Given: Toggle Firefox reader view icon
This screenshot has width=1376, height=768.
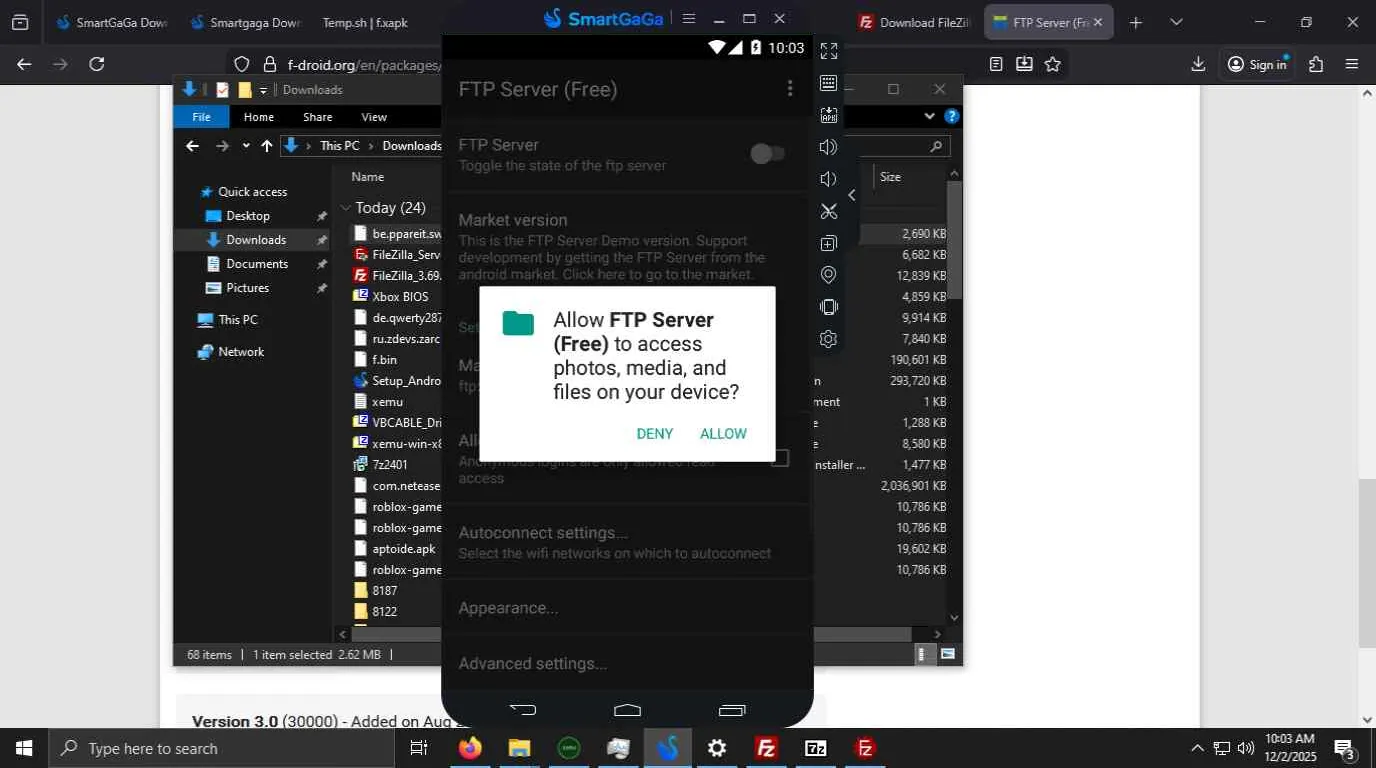Looking at the screenshot, I should (996, 64).
